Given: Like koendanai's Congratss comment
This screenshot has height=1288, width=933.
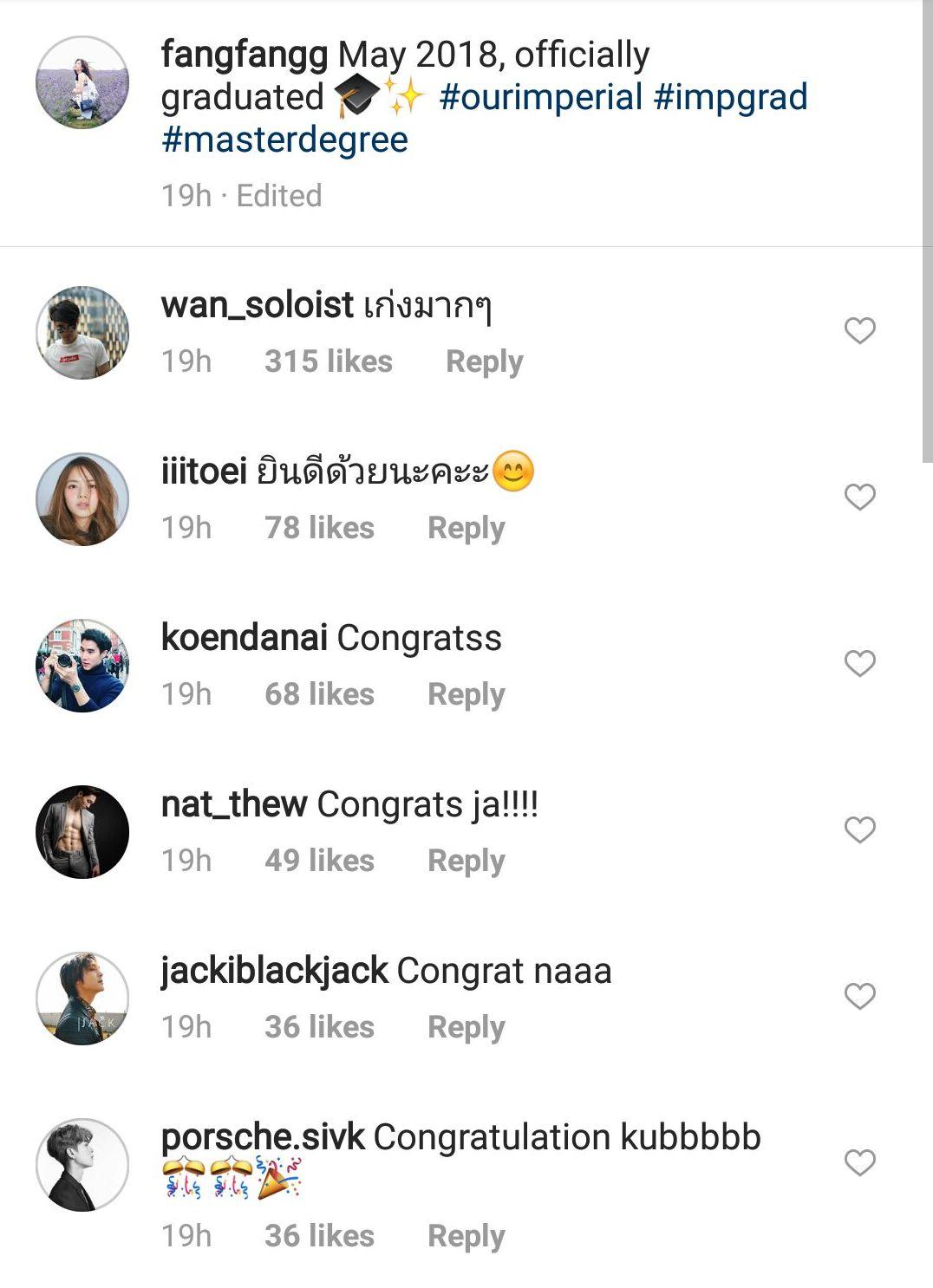Looking at the screenshot, I should pos(859,663).
